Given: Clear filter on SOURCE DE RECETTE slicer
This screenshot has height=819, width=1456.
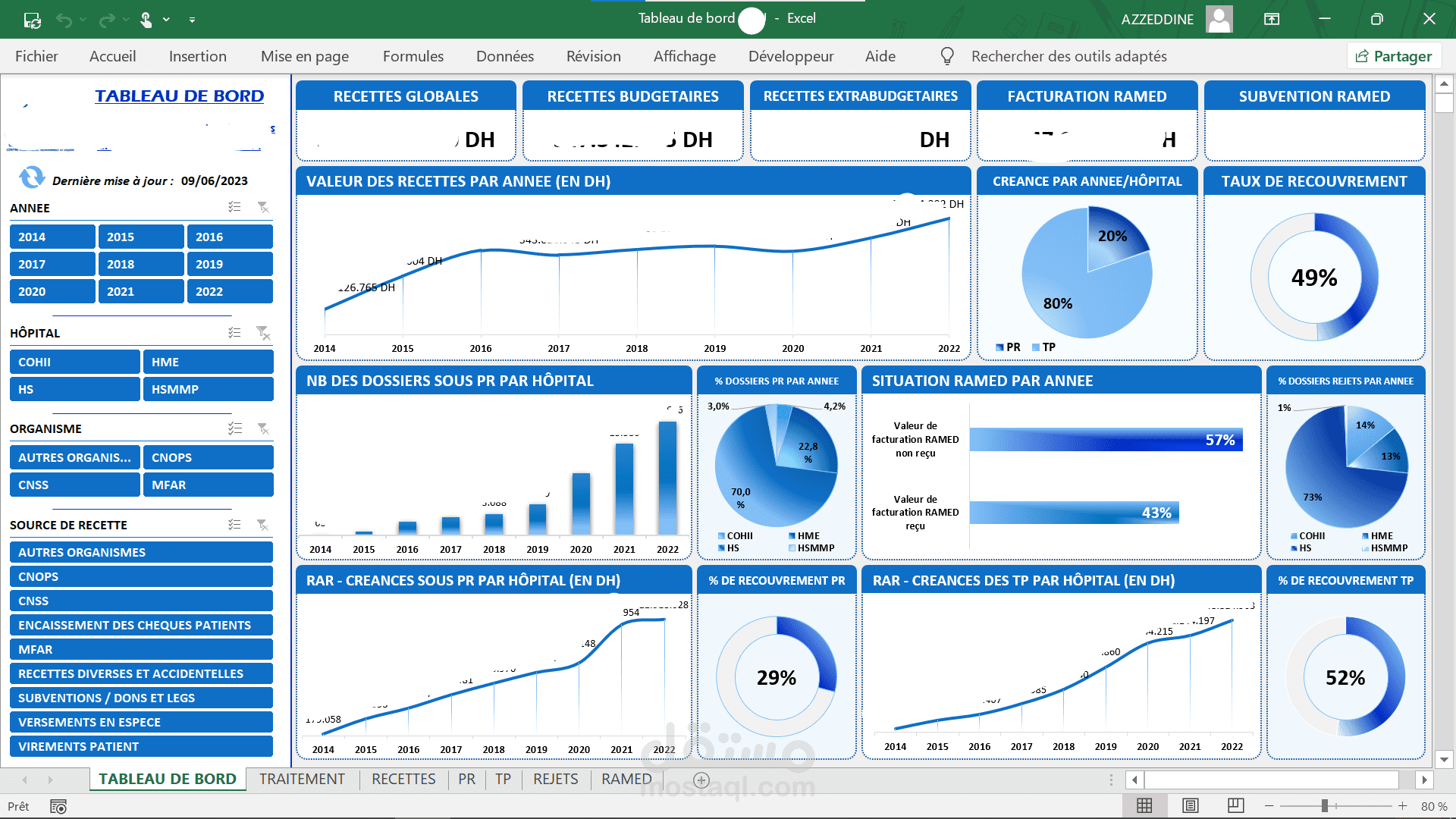Looking at the screenshot, I should (263, 525).
